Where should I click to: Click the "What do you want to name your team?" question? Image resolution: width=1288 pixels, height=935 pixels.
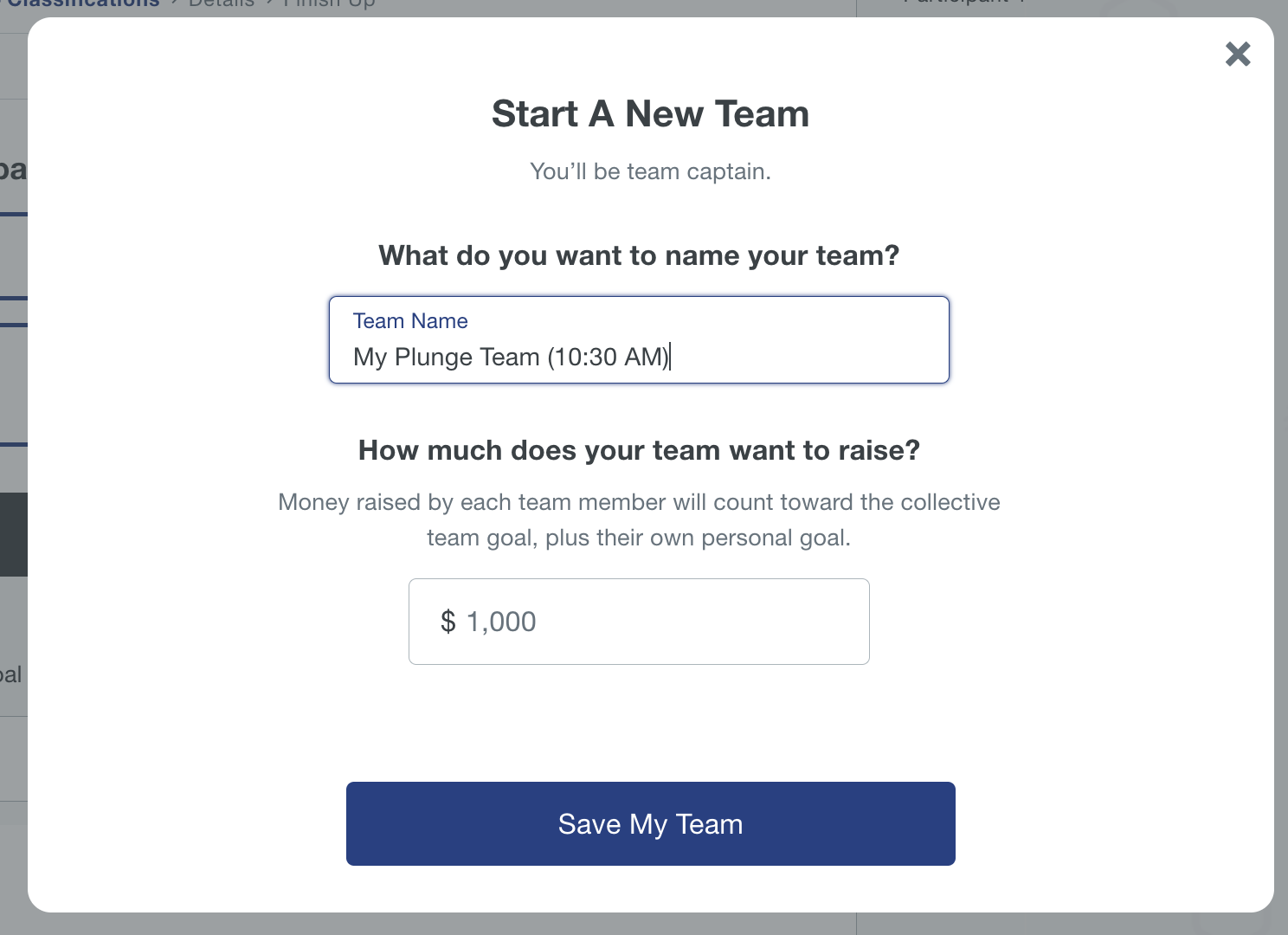(x=639, y=255)
